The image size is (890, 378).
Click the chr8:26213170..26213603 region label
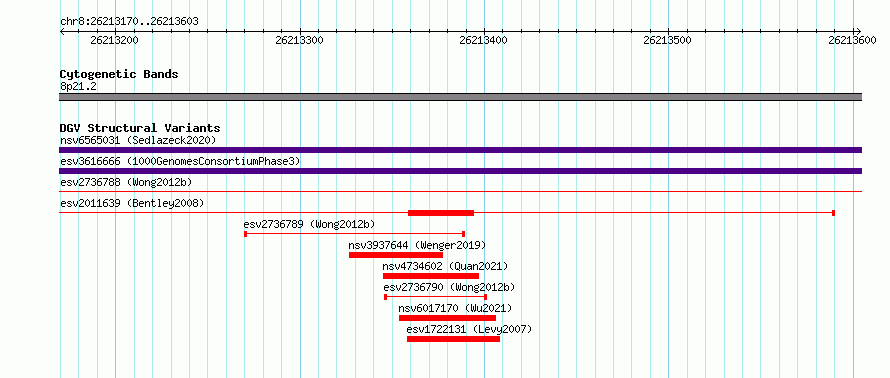click(129, 22)
